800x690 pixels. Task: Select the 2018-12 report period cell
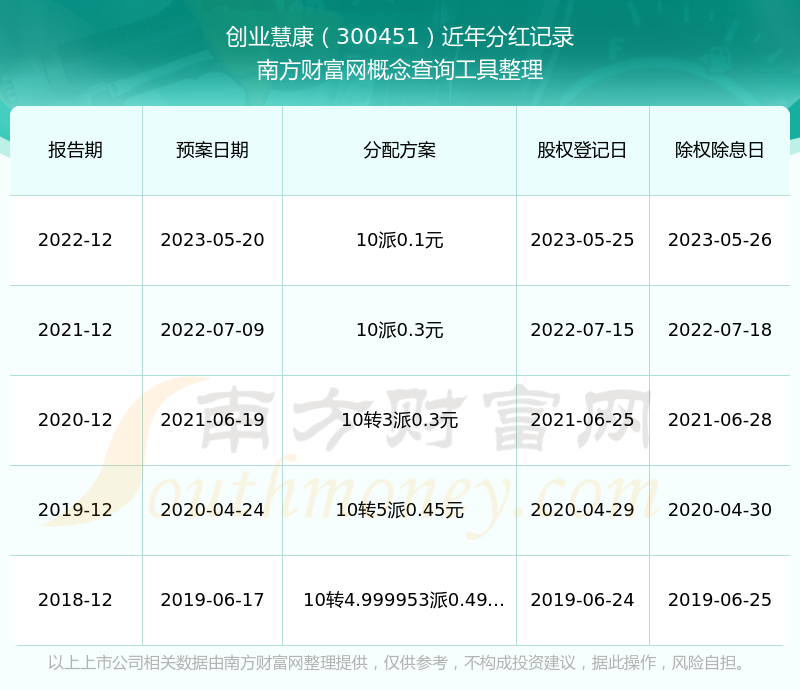76,600
